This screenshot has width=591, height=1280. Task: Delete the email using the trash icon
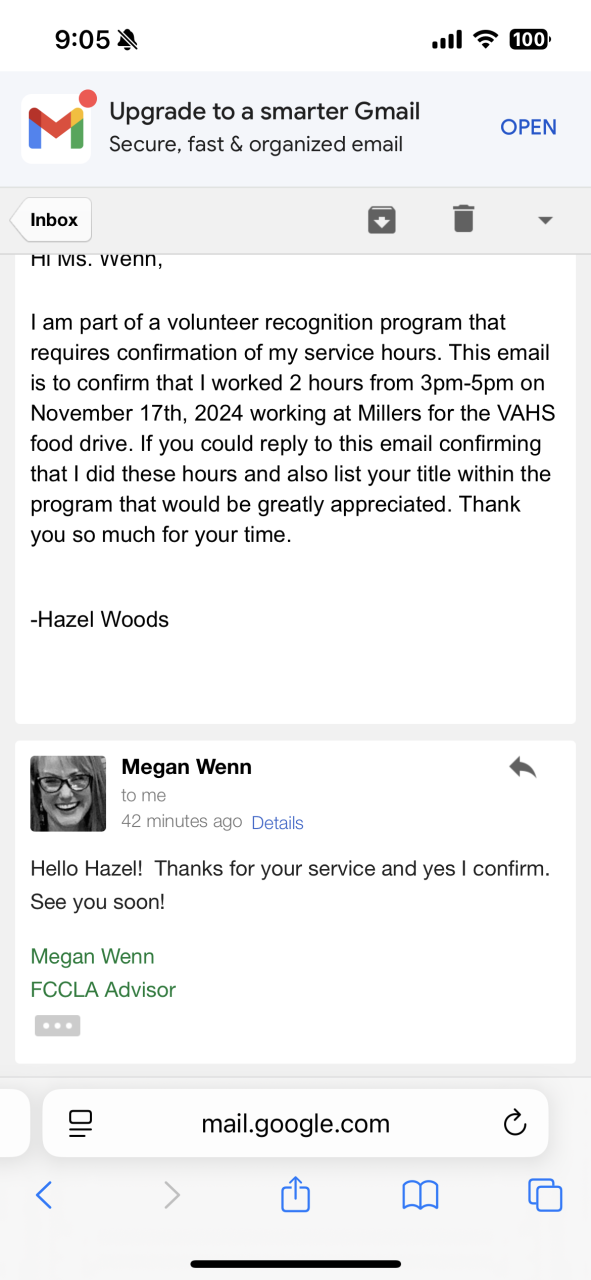pyautogui.click(x=463, y=218)
